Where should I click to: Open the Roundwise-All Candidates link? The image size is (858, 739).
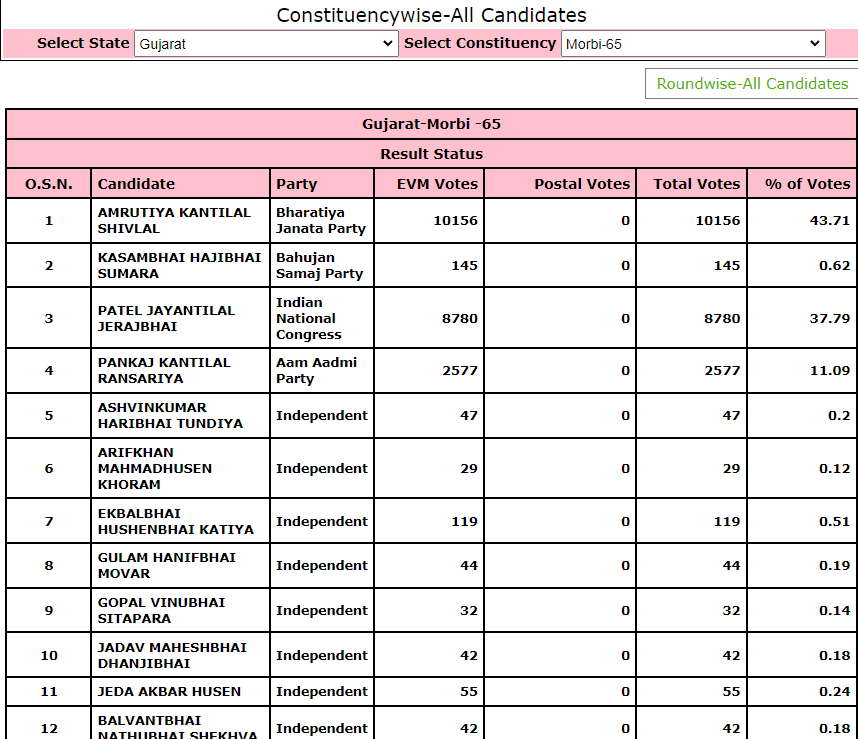point(752,84)
